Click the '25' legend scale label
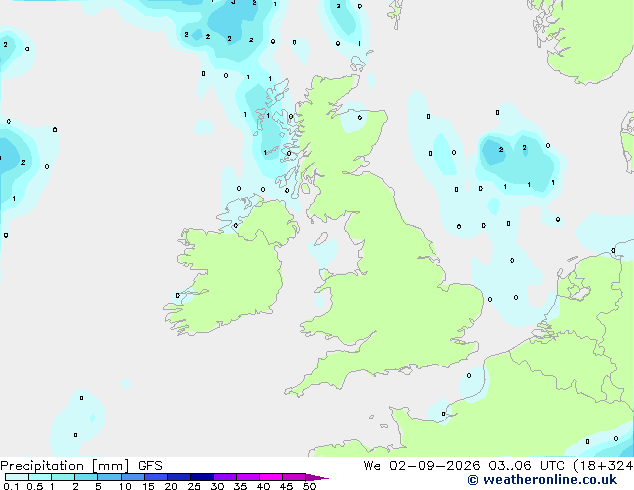 point(194,486)
